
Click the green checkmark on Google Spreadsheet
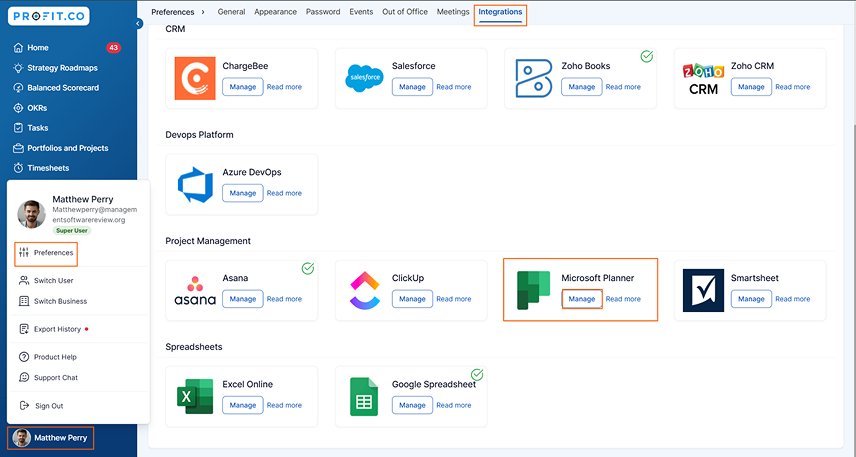(x=477, y=375)
